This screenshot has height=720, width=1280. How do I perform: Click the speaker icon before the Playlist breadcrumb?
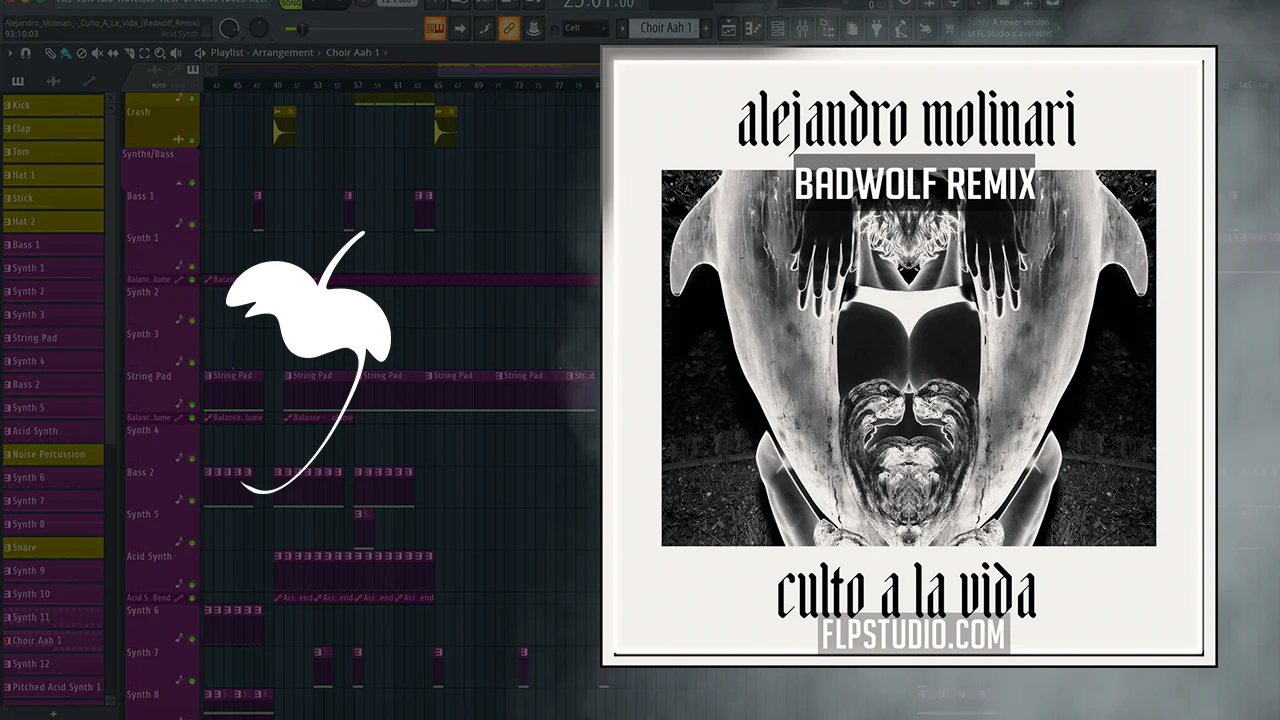[x=200, y=53]
